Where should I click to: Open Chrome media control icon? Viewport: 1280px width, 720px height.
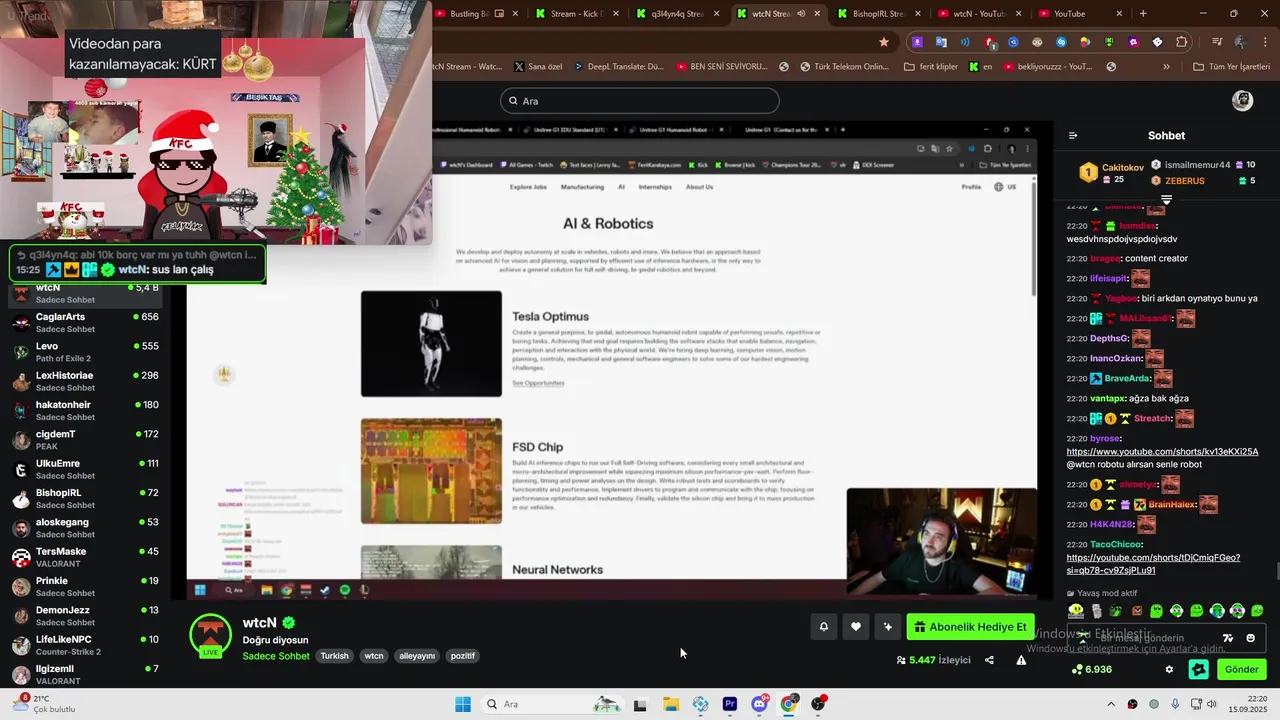point(1217,42)
